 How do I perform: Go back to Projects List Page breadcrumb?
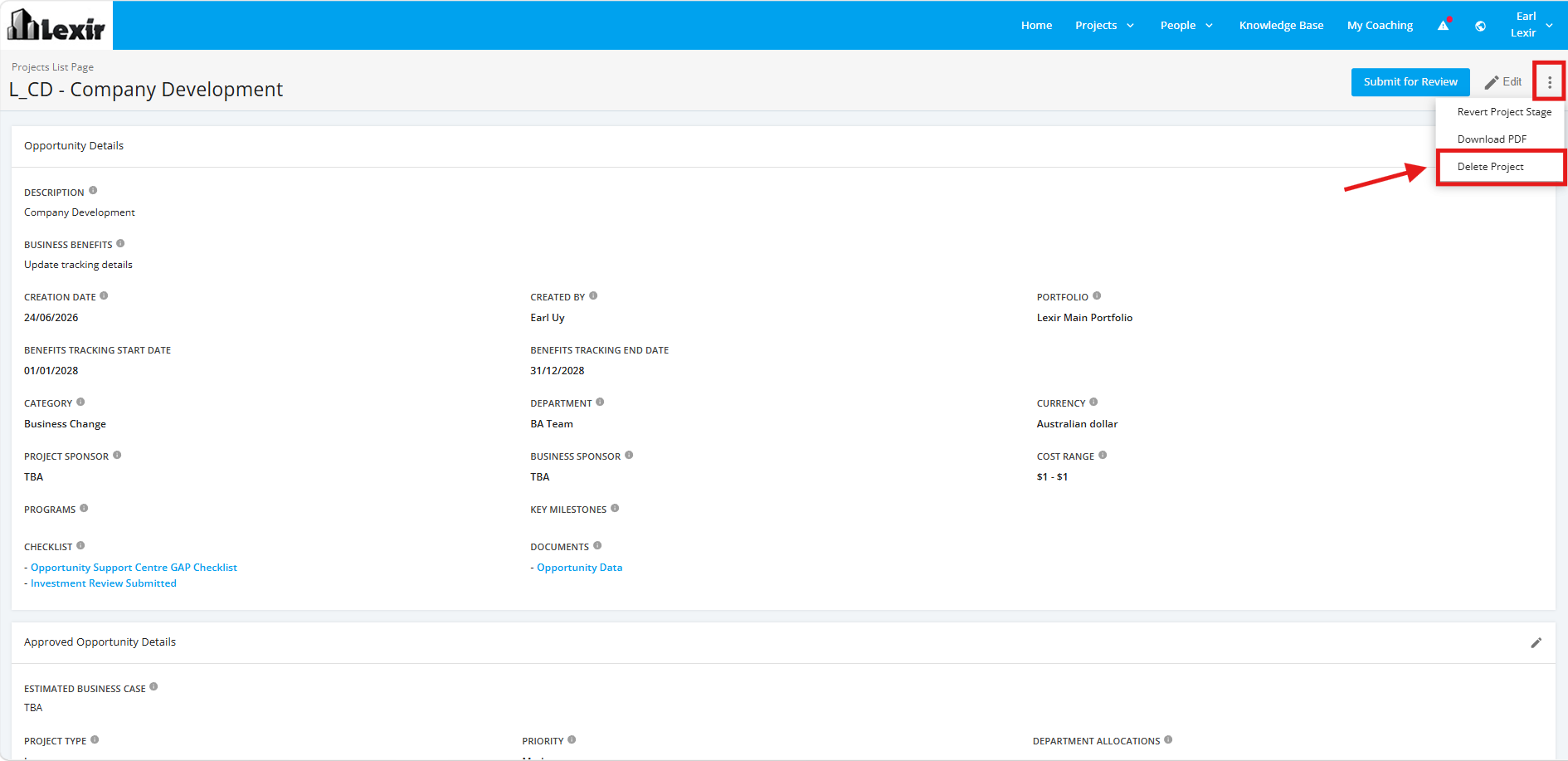tap(52, 67)
